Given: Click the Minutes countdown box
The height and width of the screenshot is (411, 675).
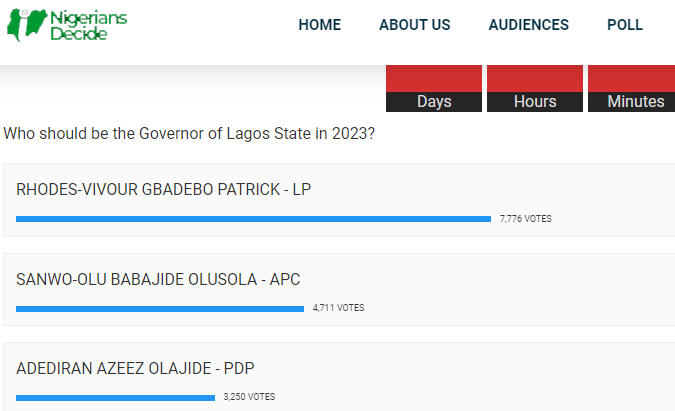Looking at the screenshot, I should pyautogui.click(x=632, y=89).
